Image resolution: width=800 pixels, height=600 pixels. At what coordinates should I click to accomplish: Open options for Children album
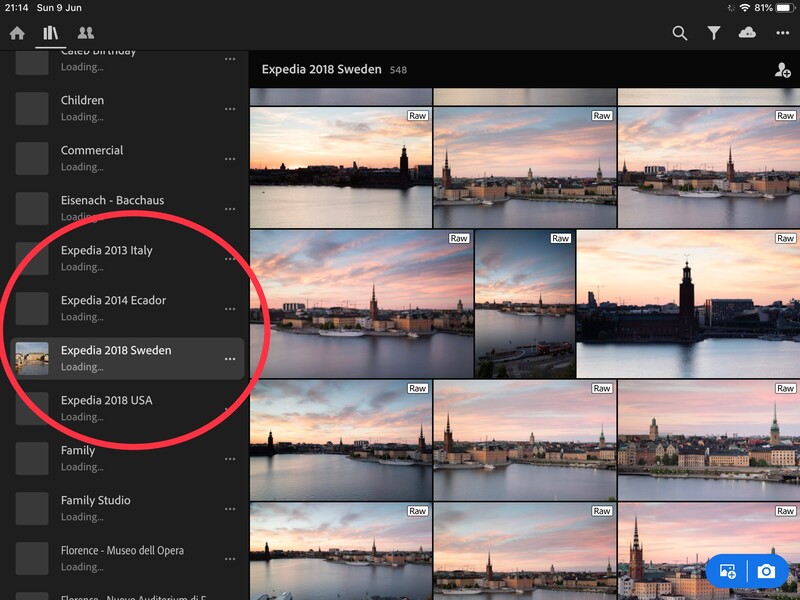pyautogui.click(x=230, y=109)
